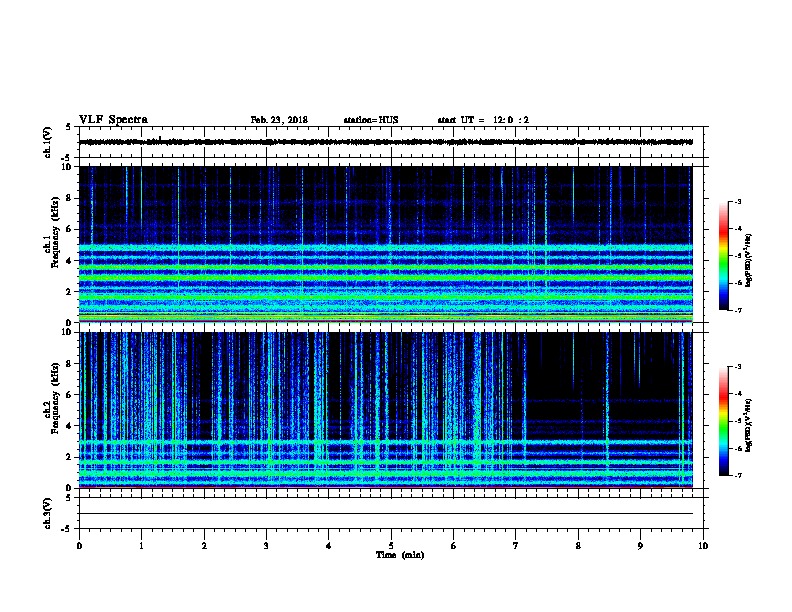Viewport: 792px width, 612px height.
Task: Click inside the ch.1 spectrogram panel
Action: (x=386, y=244)
